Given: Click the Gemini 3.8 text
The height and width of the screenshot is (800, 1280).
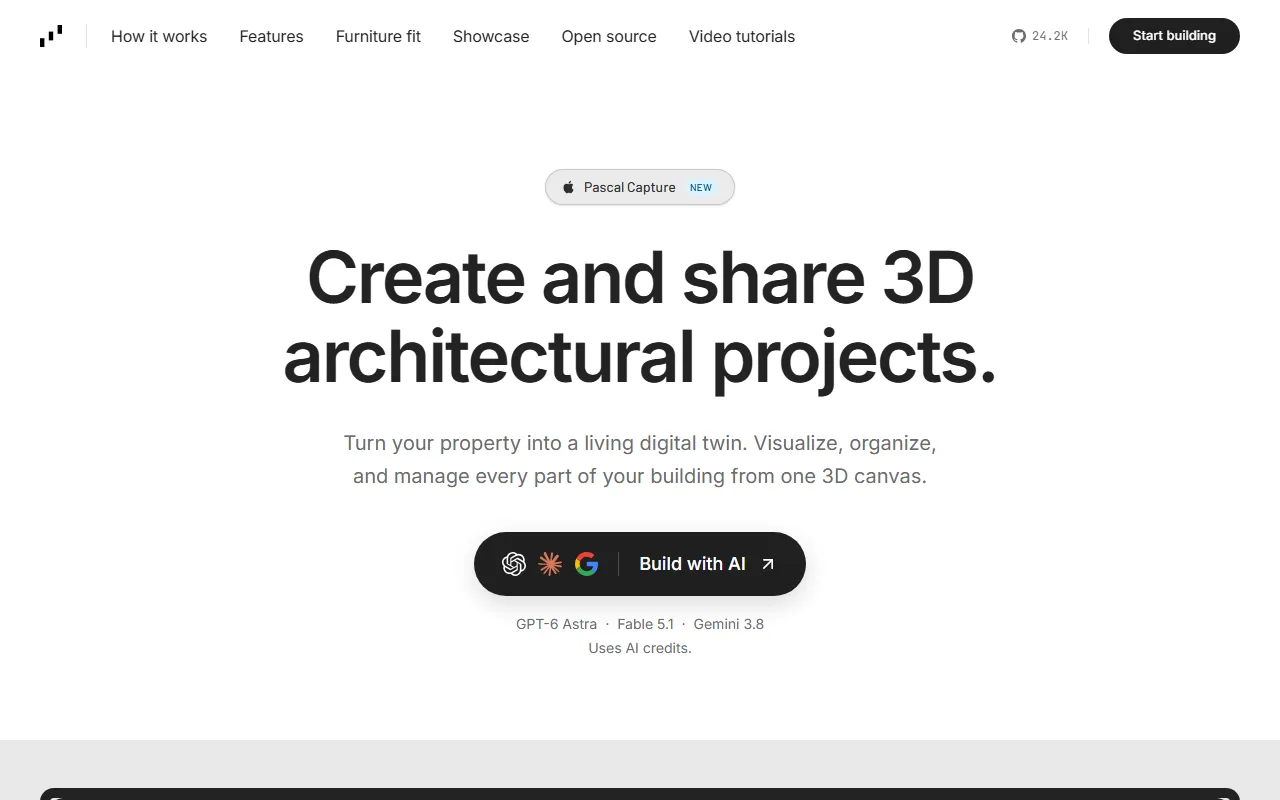Looking at the screenshot, I should coord(728,624).
